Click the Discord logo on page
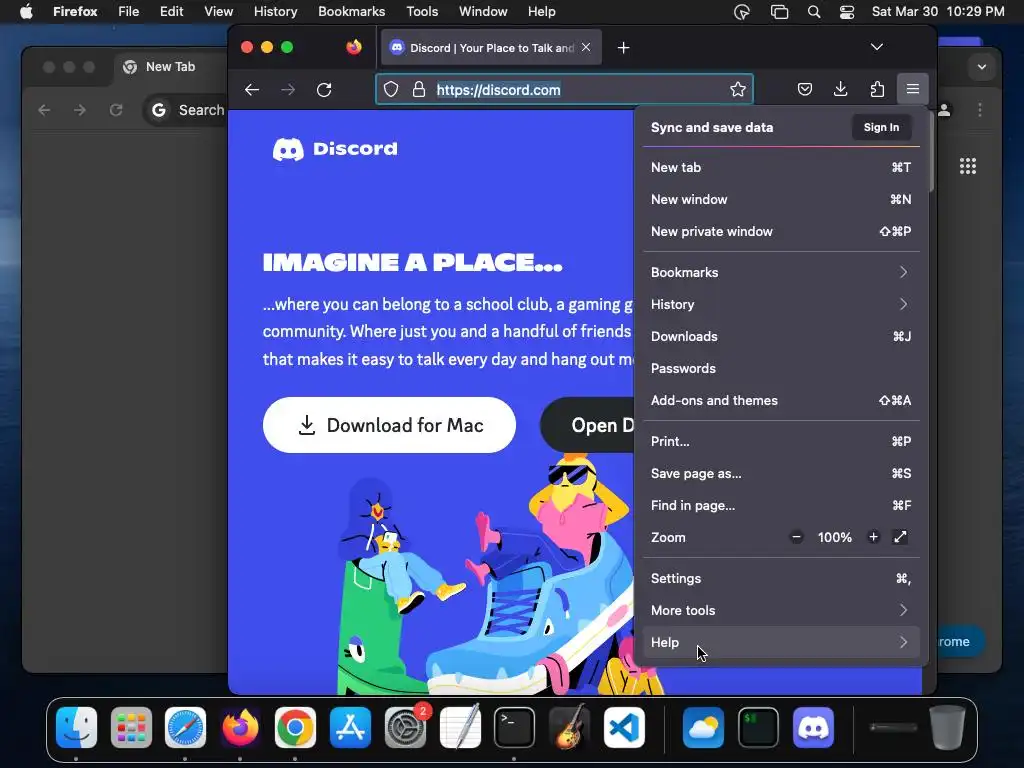This screenshot has height=768, width=1024. tap(335, 149)
